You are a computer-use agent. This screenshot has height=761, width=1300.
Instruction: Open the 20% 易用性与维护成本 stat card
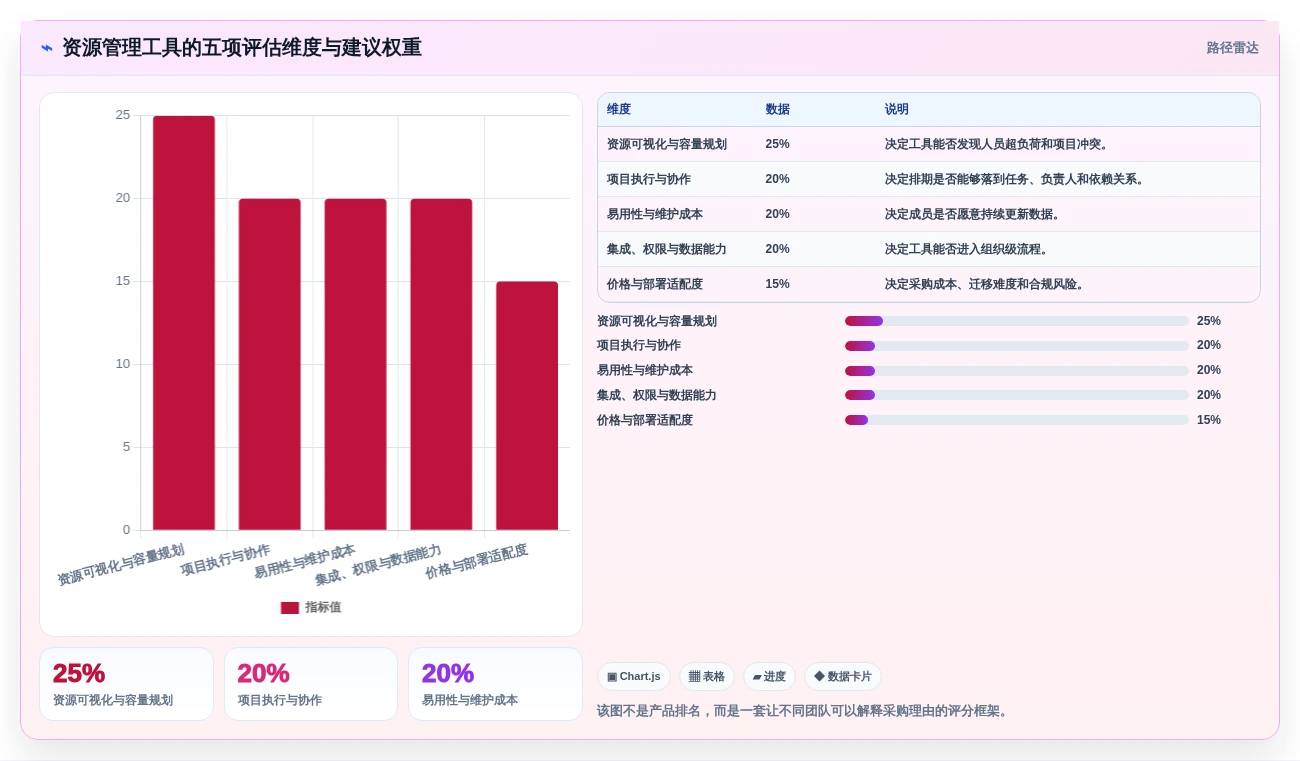tap(495, 684)
